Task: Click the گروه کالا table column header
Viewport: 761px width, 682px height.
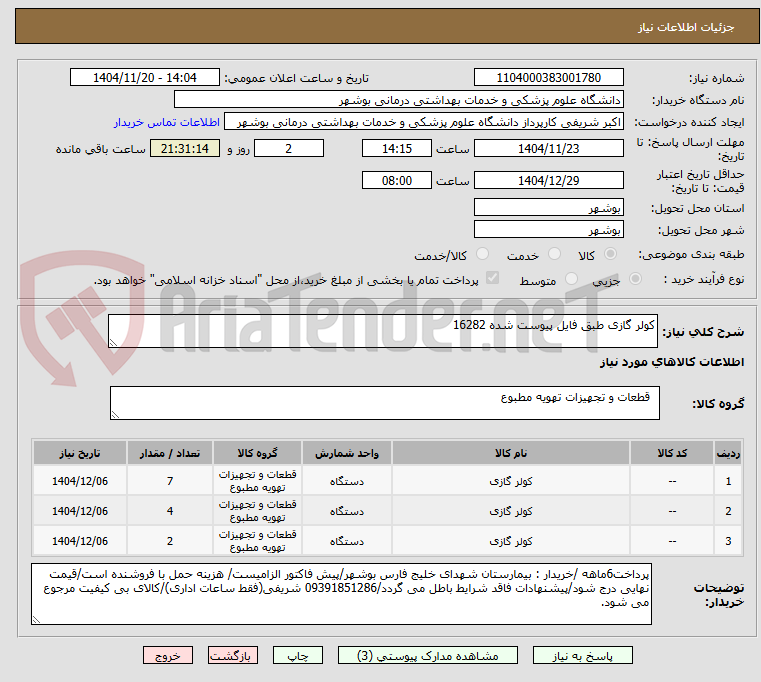Action: 257,453
